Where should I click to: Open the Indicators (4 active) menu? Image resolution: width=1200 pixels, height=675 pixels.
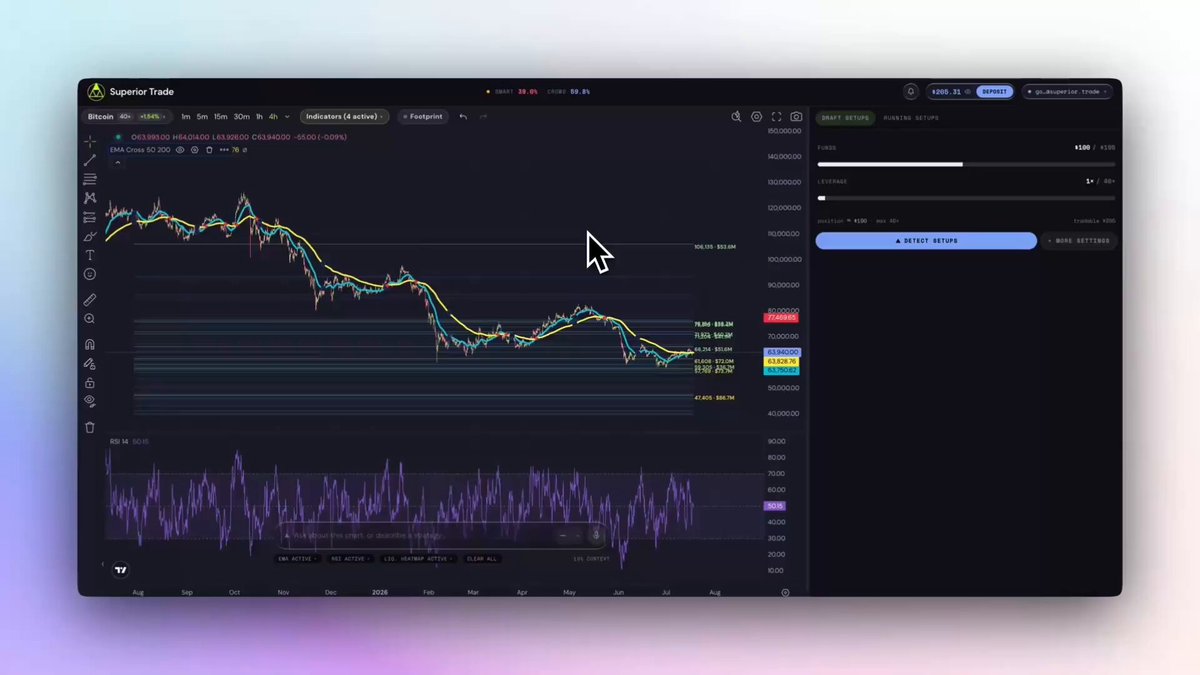tap(345, 117)
